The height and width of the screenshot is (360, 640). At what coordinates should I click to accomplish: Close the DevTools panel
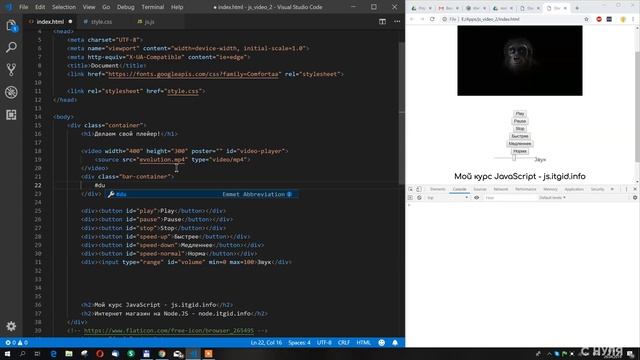(x=635, y=189)
